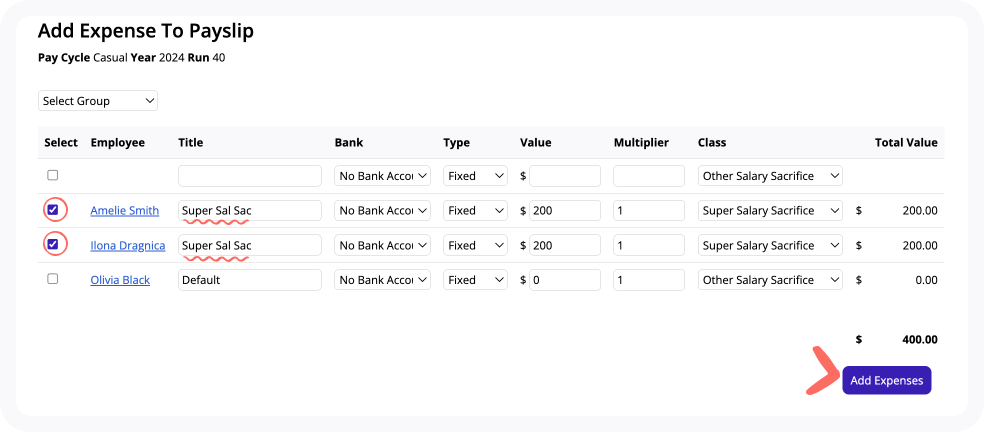The height and width of the screenshot is (432, 984).
Task: Open the Olivia Black employee link
Action: coord(120,280)
